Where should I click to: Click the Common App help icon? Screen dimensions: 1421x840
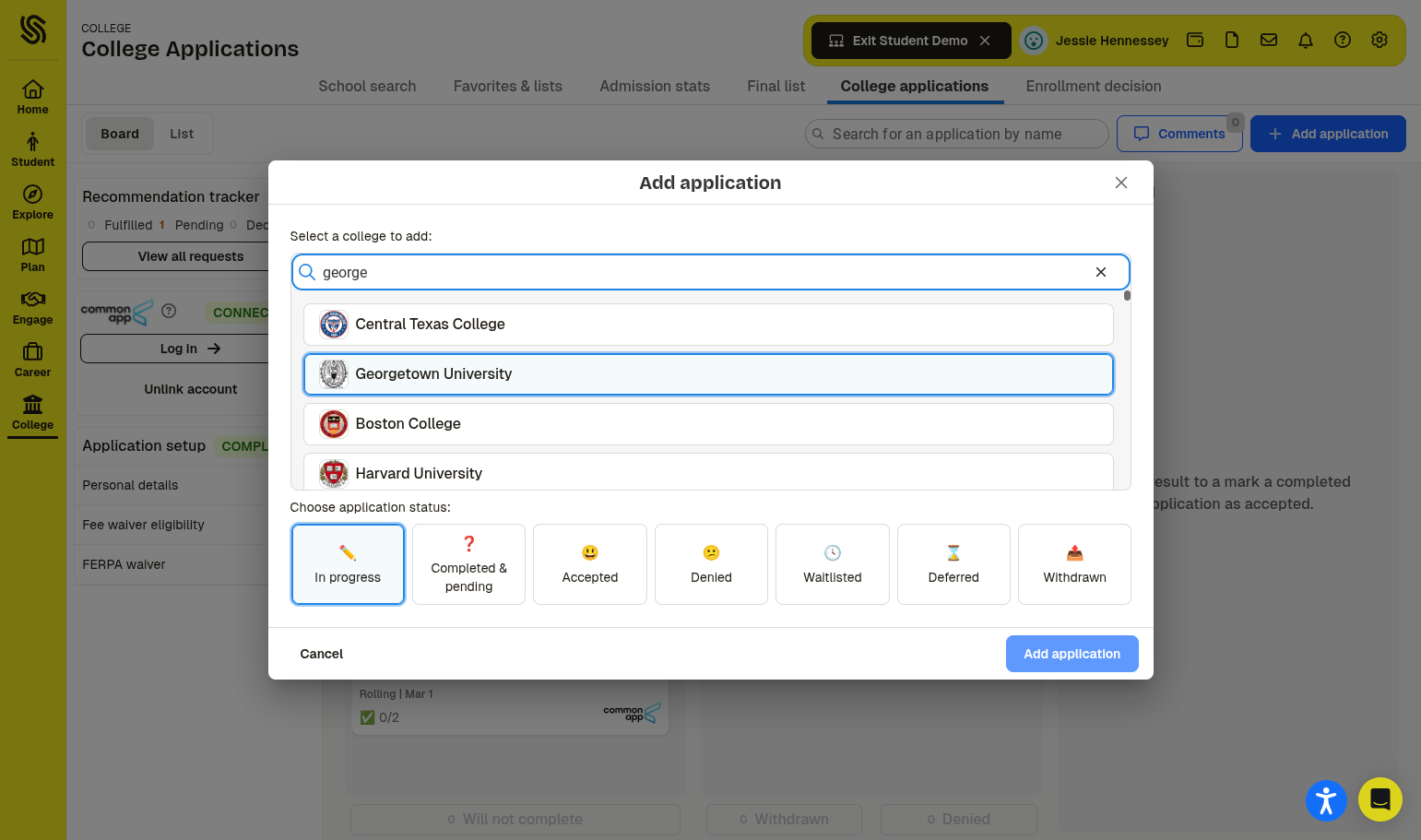(169, 311)
